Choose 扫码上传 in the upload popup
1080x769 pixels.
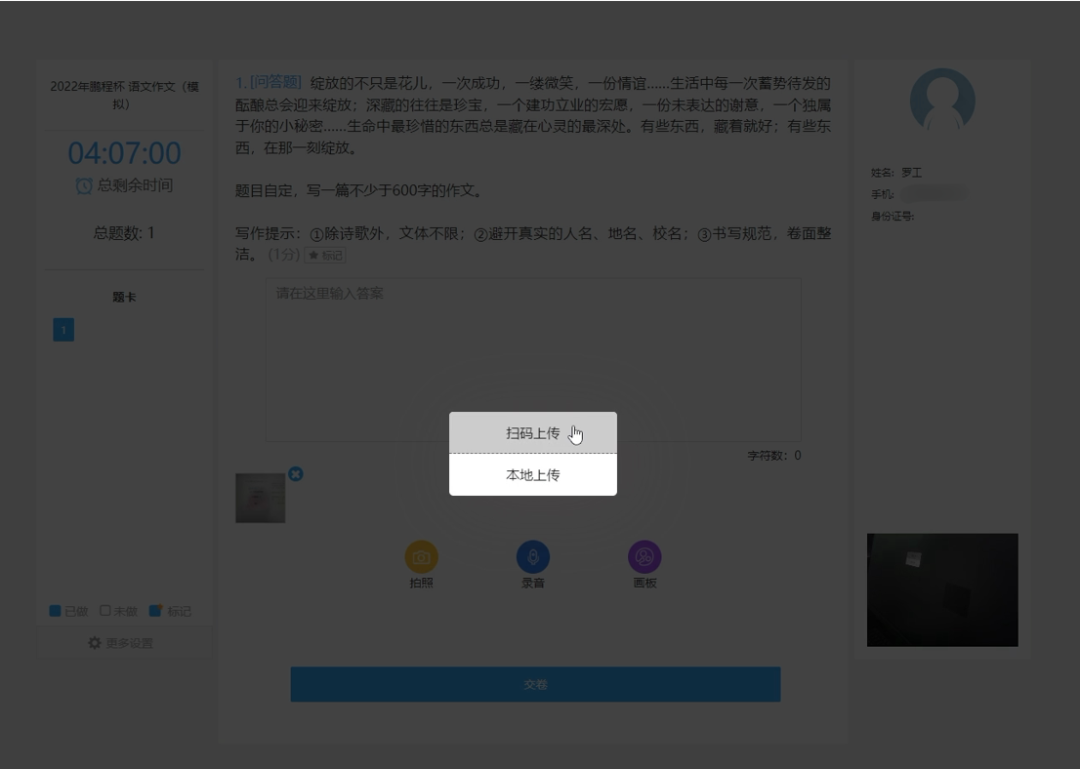(x=532, y=433)
